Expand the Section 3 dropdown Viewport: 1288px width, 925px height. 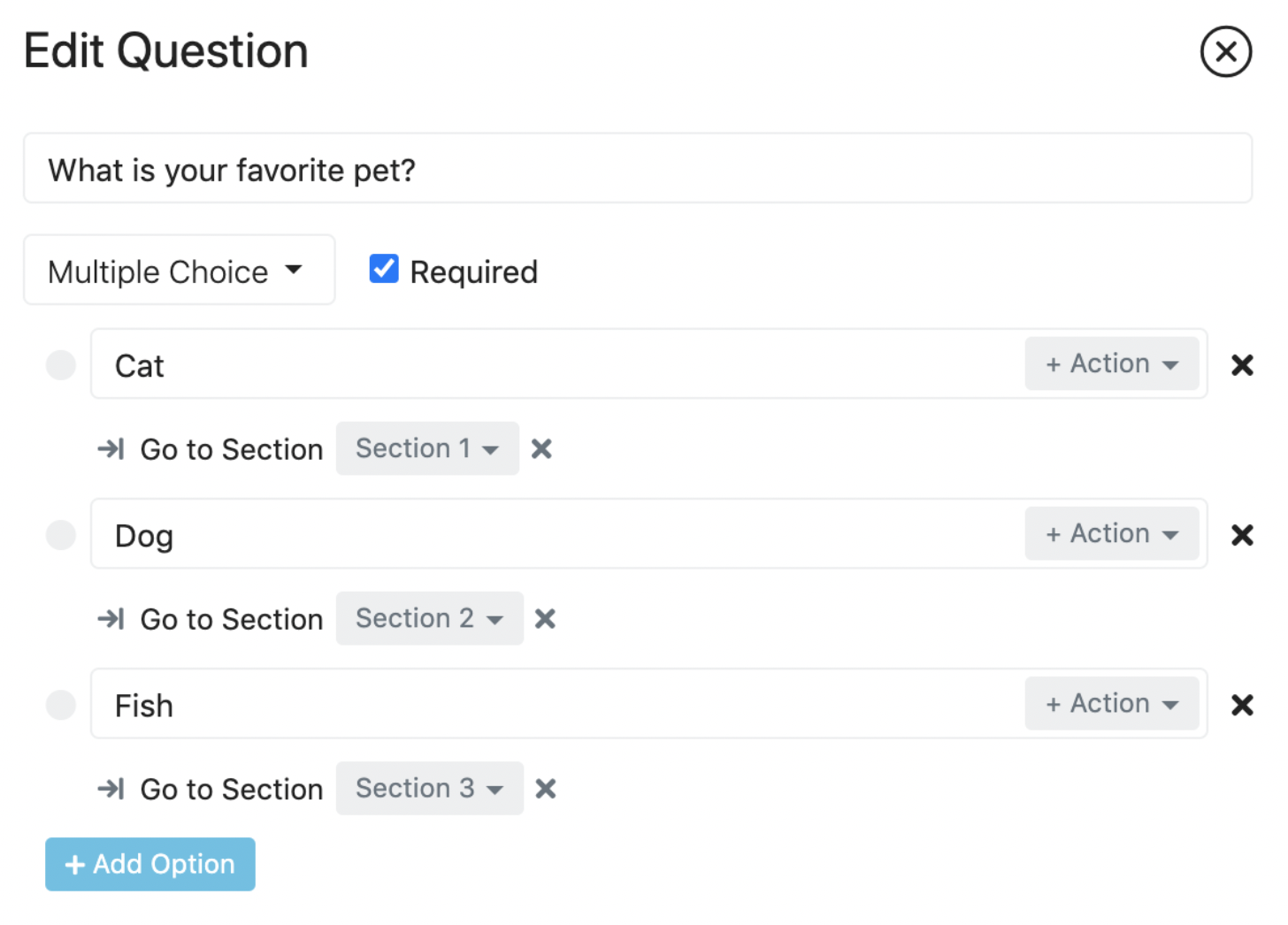(x=429, y=789)
